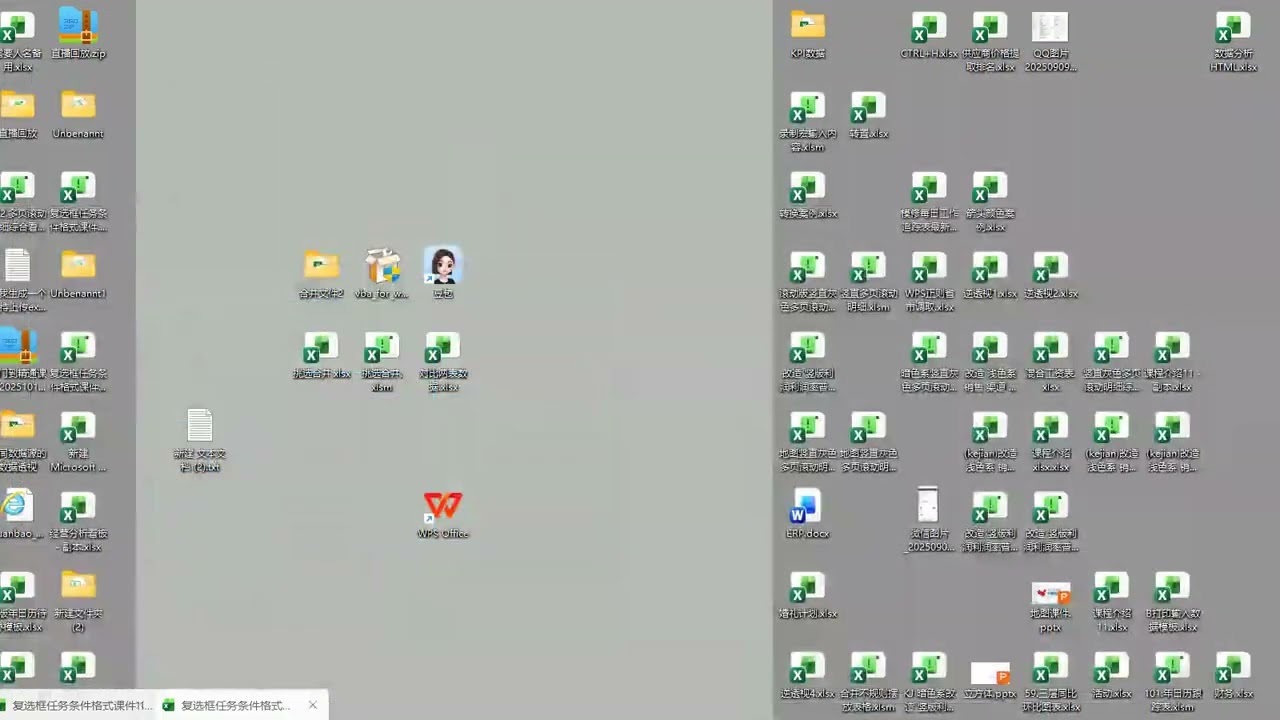Open the 逆透视4.xlsx file
1280x720 pixels.
(x=808, y=674)
